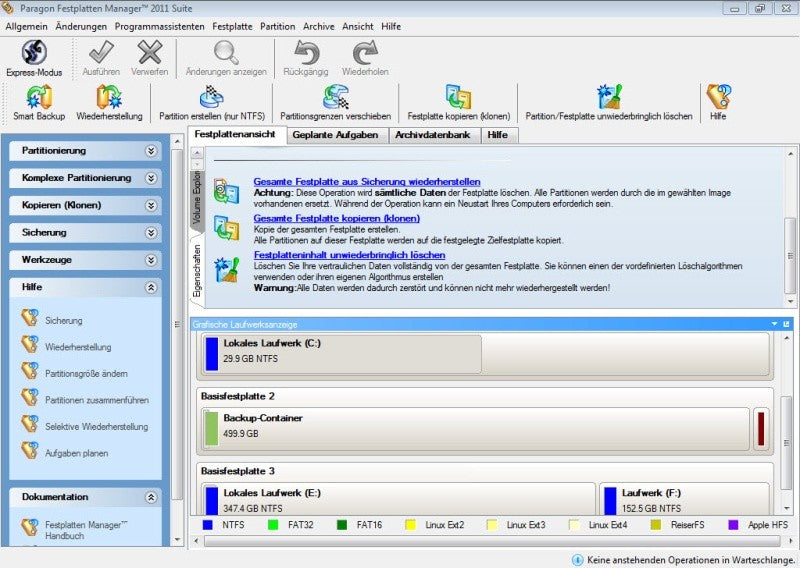Select Lokales Laufwerk (E:) partition

(x=398, y=499)
